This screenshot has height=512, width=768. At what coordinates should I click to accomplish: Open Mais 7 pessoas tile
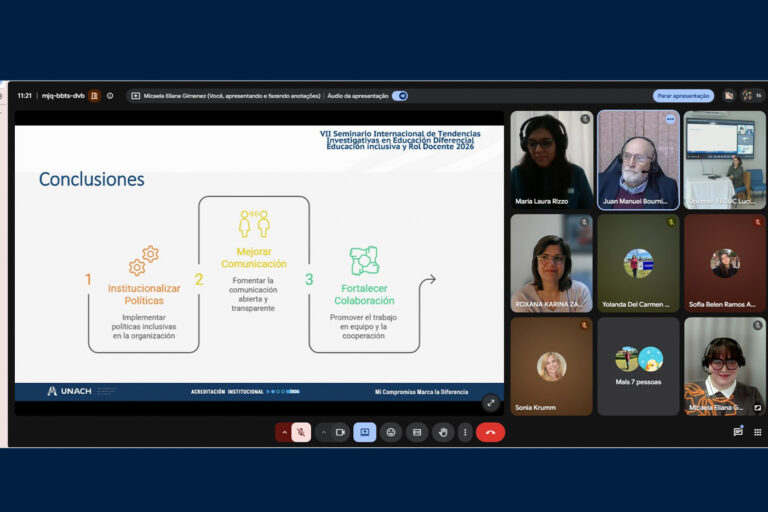[x=638, y=366]
